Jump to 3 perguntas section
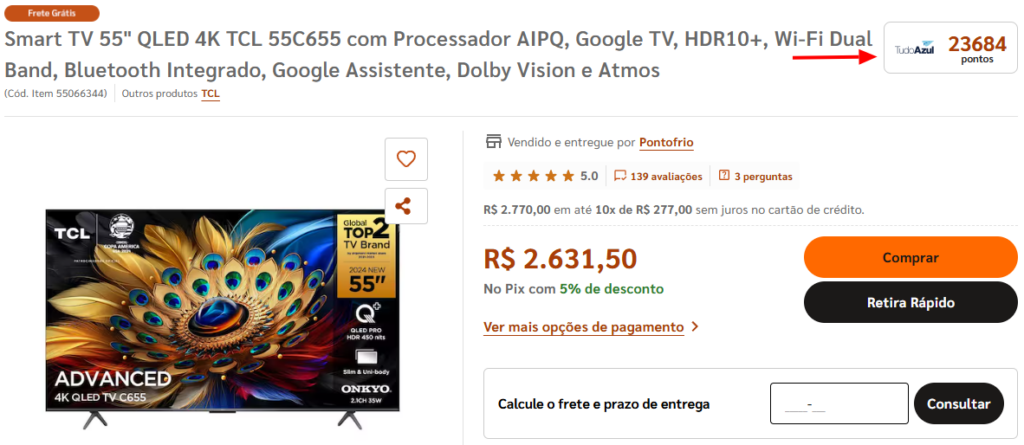 pyautogui.click(x=763, y=176)
